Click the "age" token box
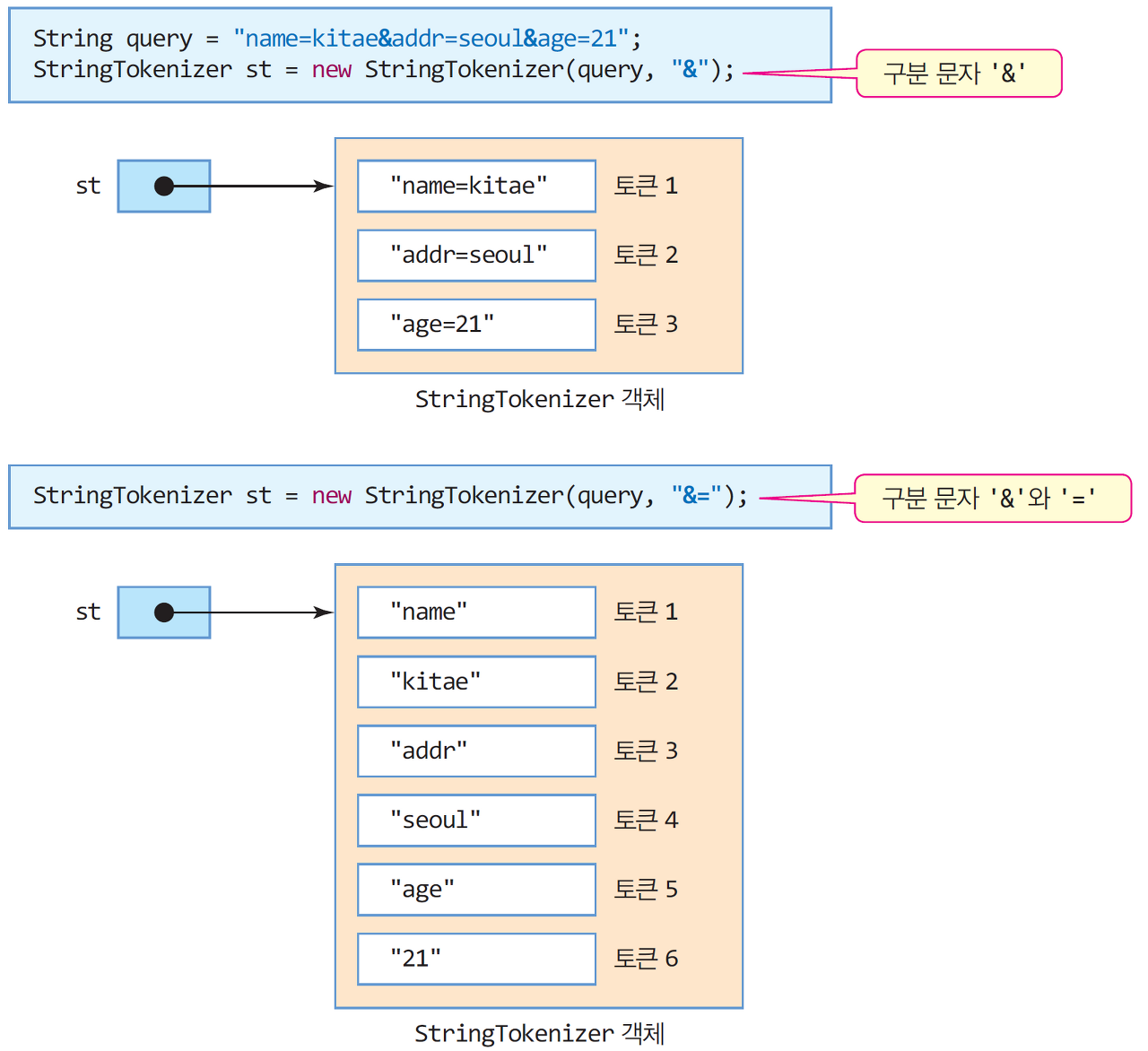Viewport: 1148px width, 1051px height. point(476,890)
